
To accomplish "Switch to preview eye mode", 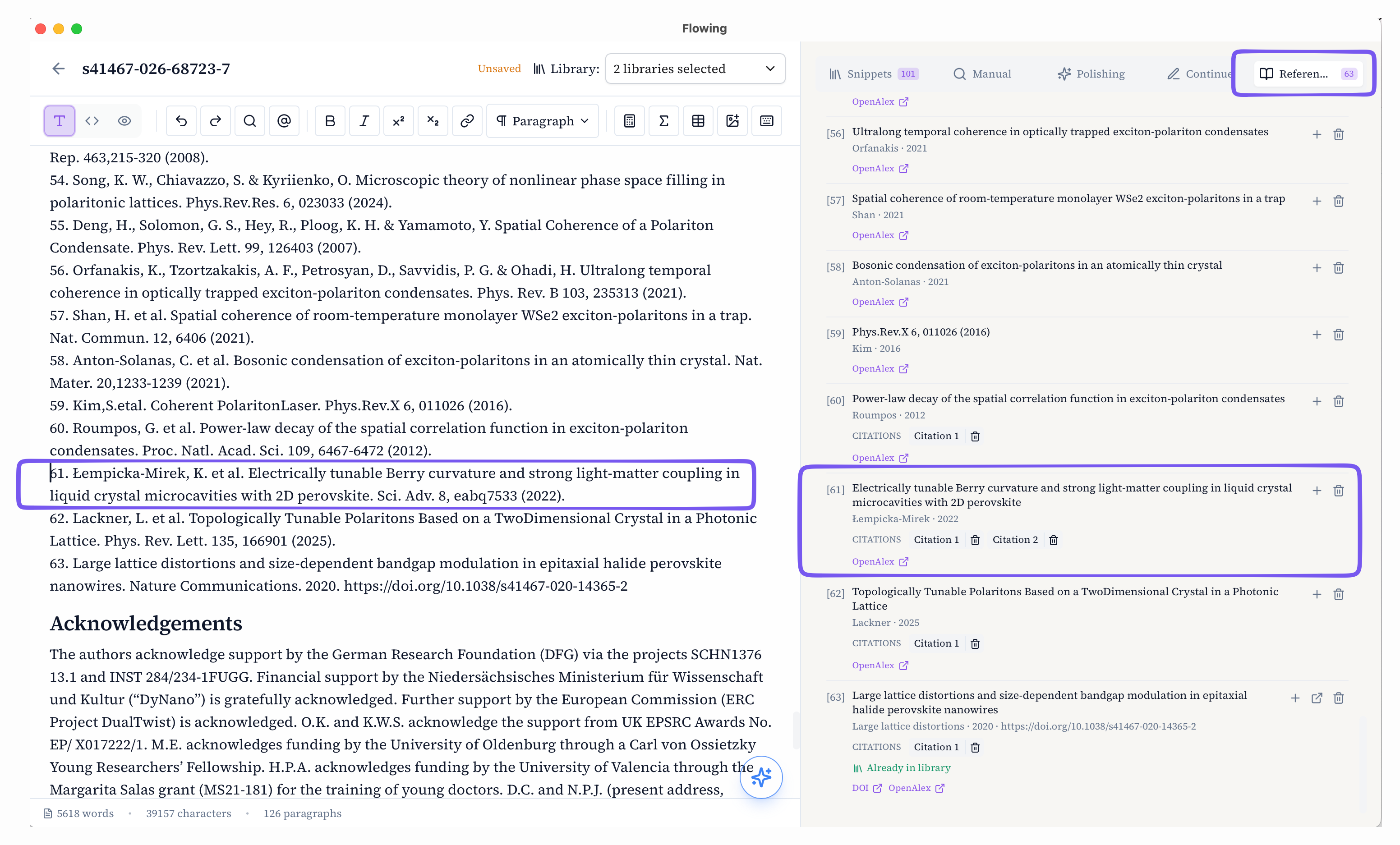I will pyautogui.click(x=124, y=121).
